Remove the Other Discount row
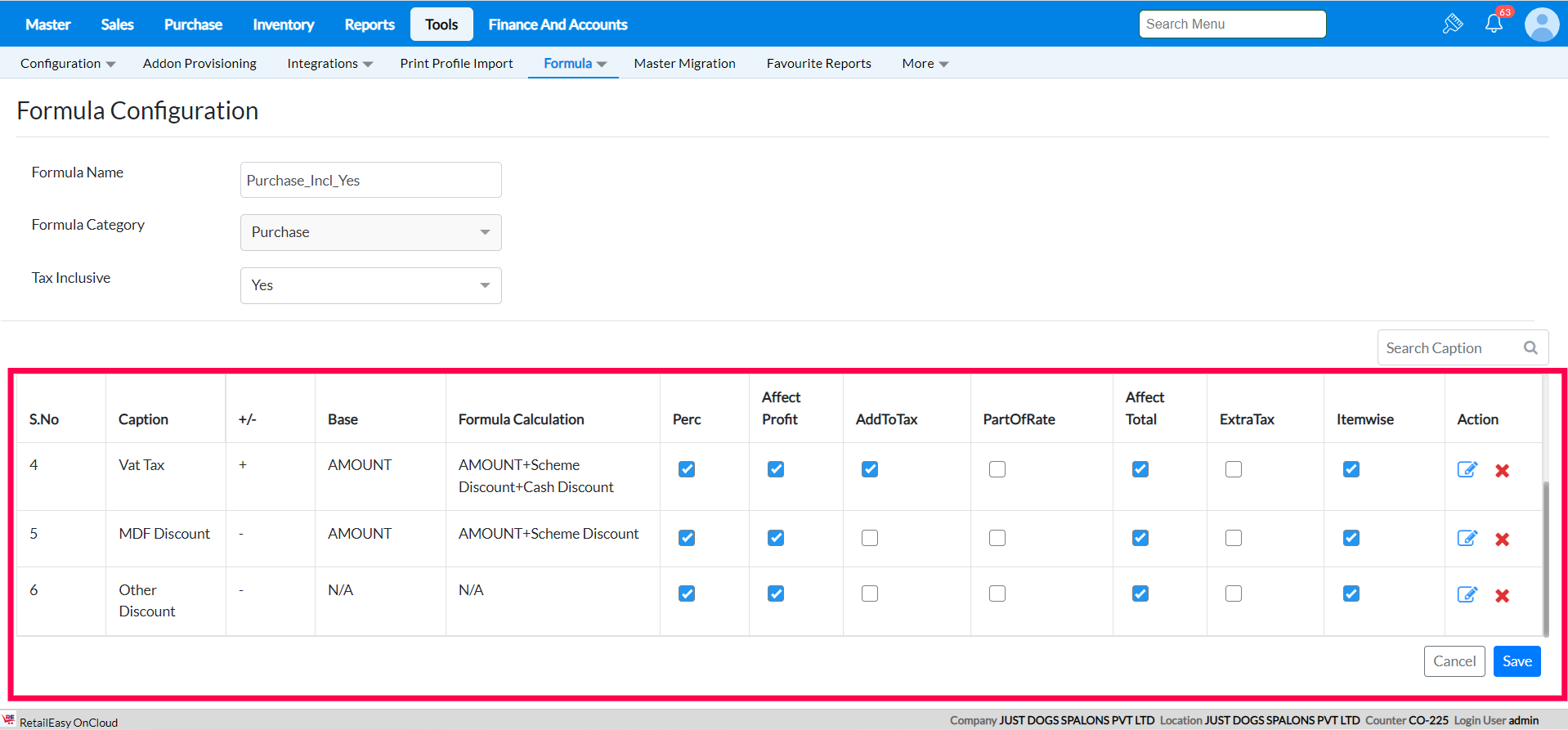 click(1502, 595)
